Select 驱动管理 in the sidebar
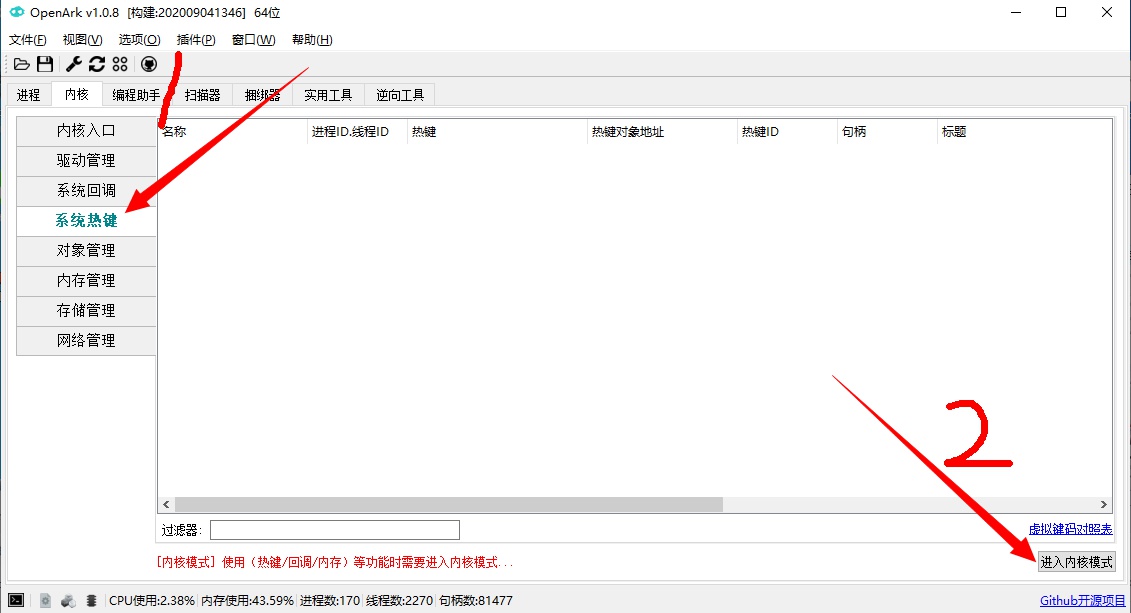The width and height of the screenshot is (1131, 613). (86, 160)
